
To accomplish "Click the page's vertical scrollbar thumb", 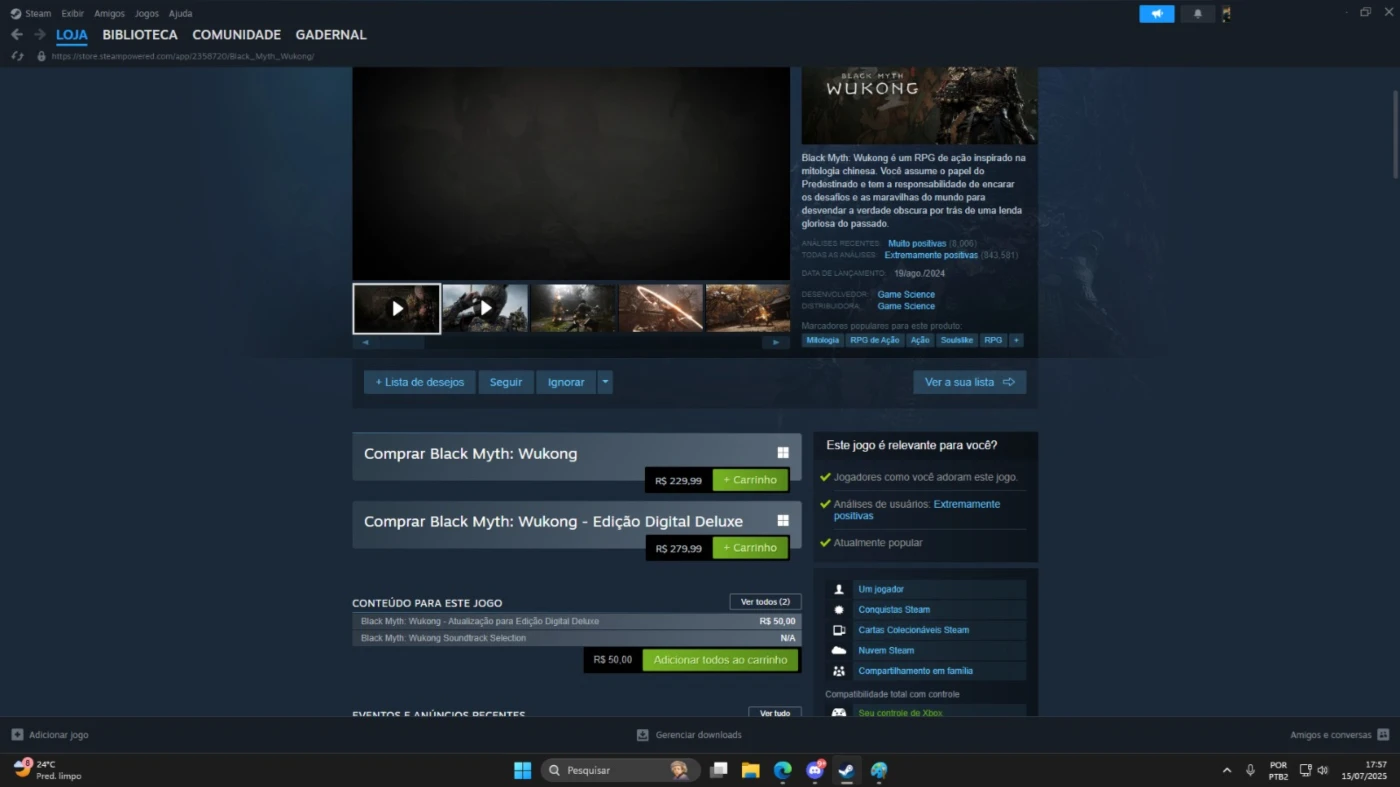I will (1395, 133).
